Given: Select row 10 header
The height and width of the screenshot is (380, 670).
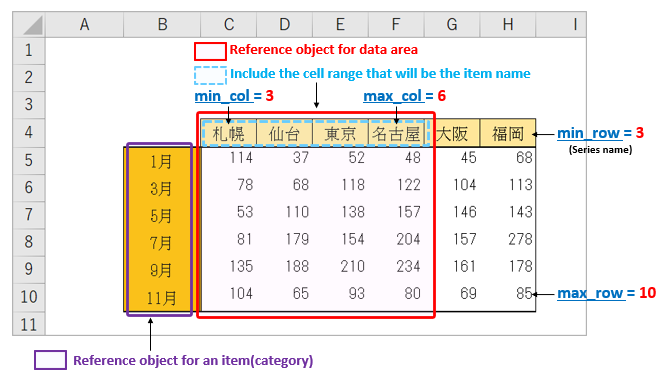Looking at the screenshot, I should pos(29,297).
